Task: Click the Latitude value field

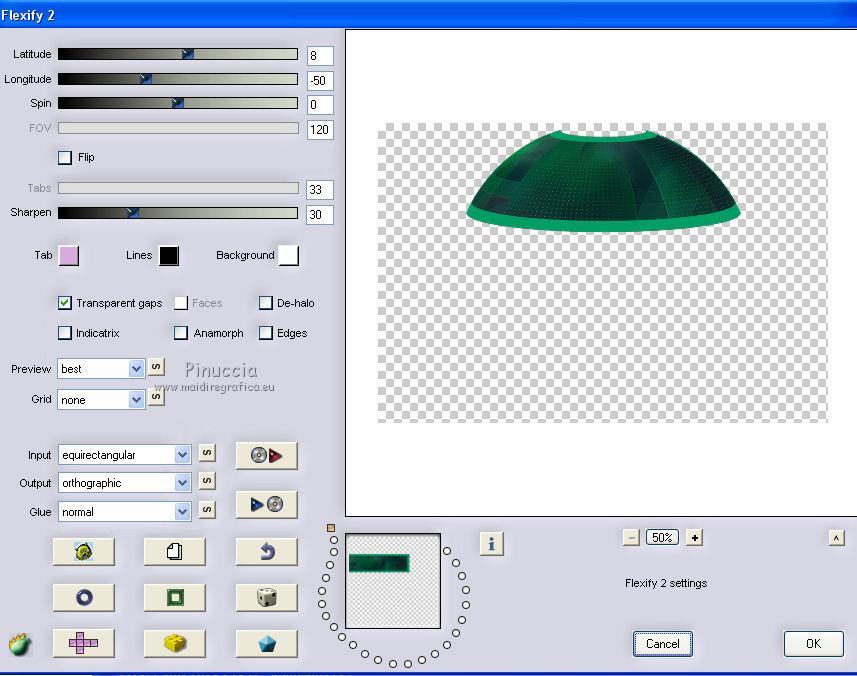Action: 320,56
